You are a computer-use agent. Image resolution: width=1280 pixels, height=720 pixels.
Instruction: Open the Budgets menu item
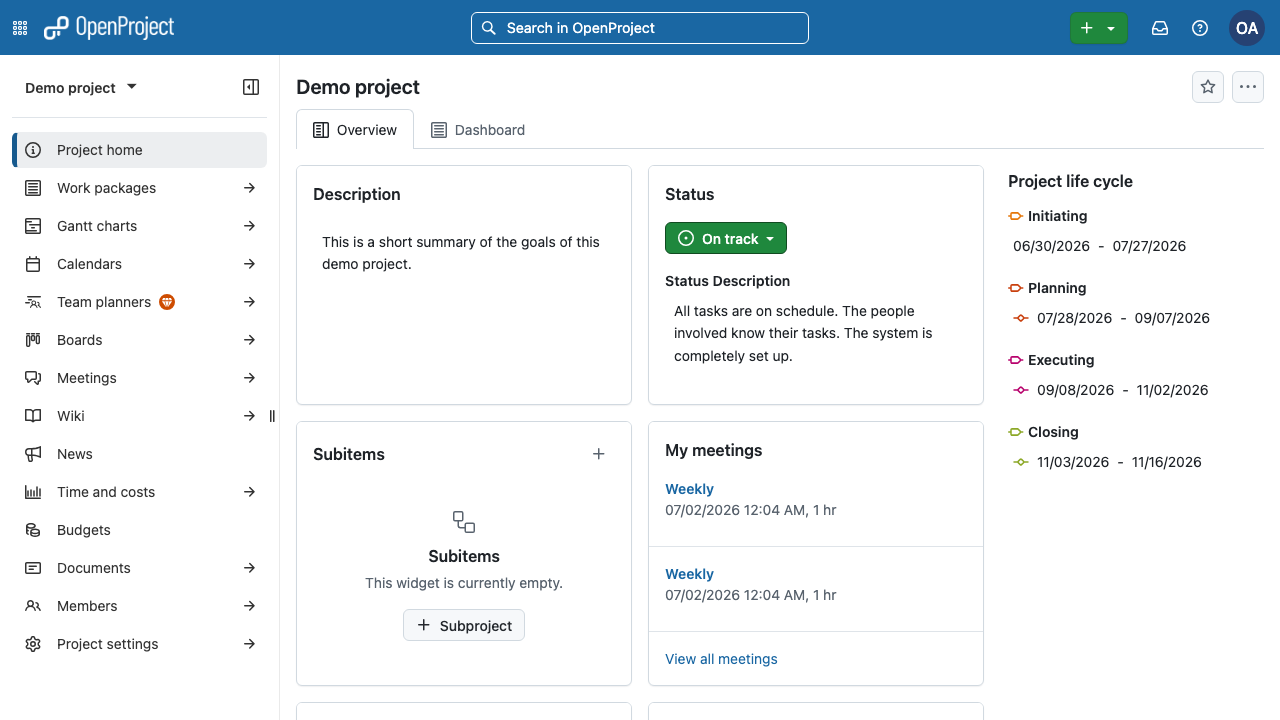coord(139,530)
